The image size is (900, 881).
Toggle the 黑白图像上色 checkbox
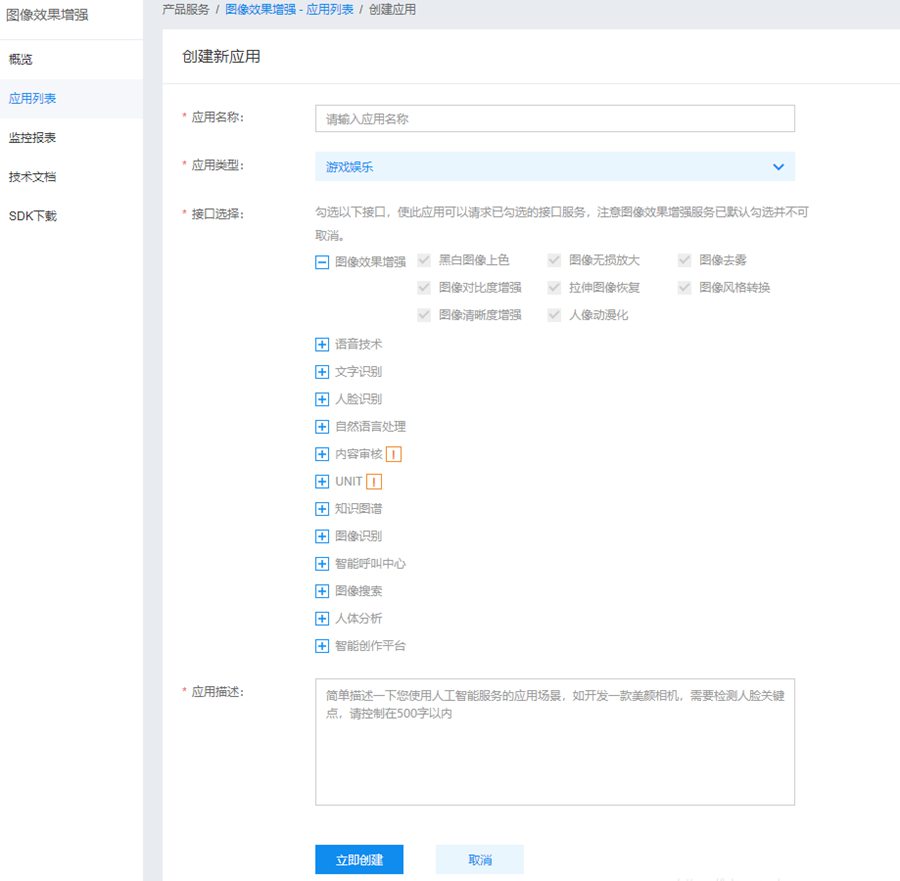[x=424, y=260]
